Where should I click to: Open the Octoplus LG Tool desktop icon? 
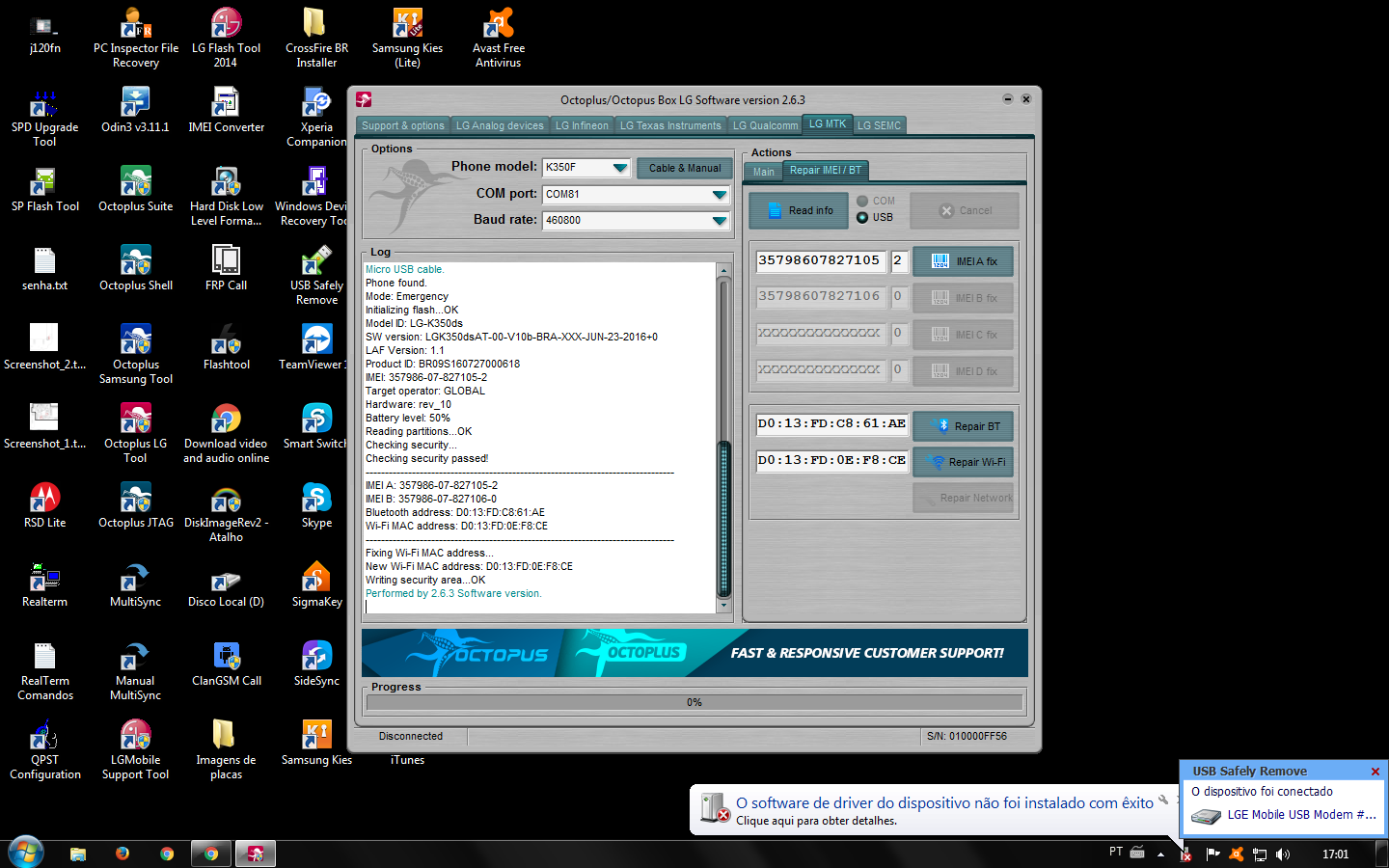(135, 433)
